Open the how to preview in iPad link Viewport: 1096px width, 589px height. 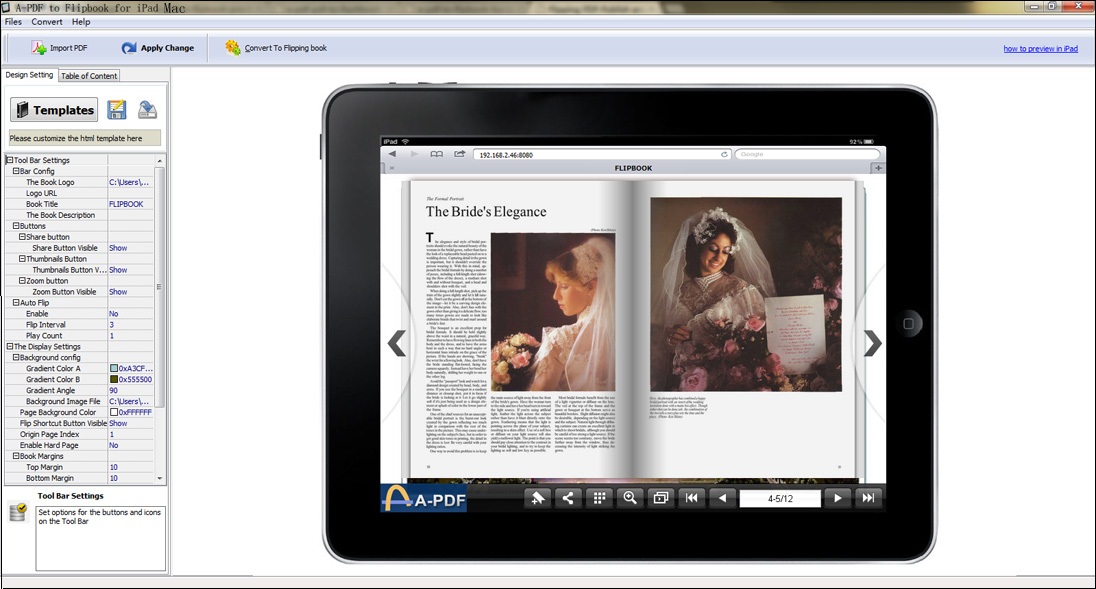pos(1040,49)
